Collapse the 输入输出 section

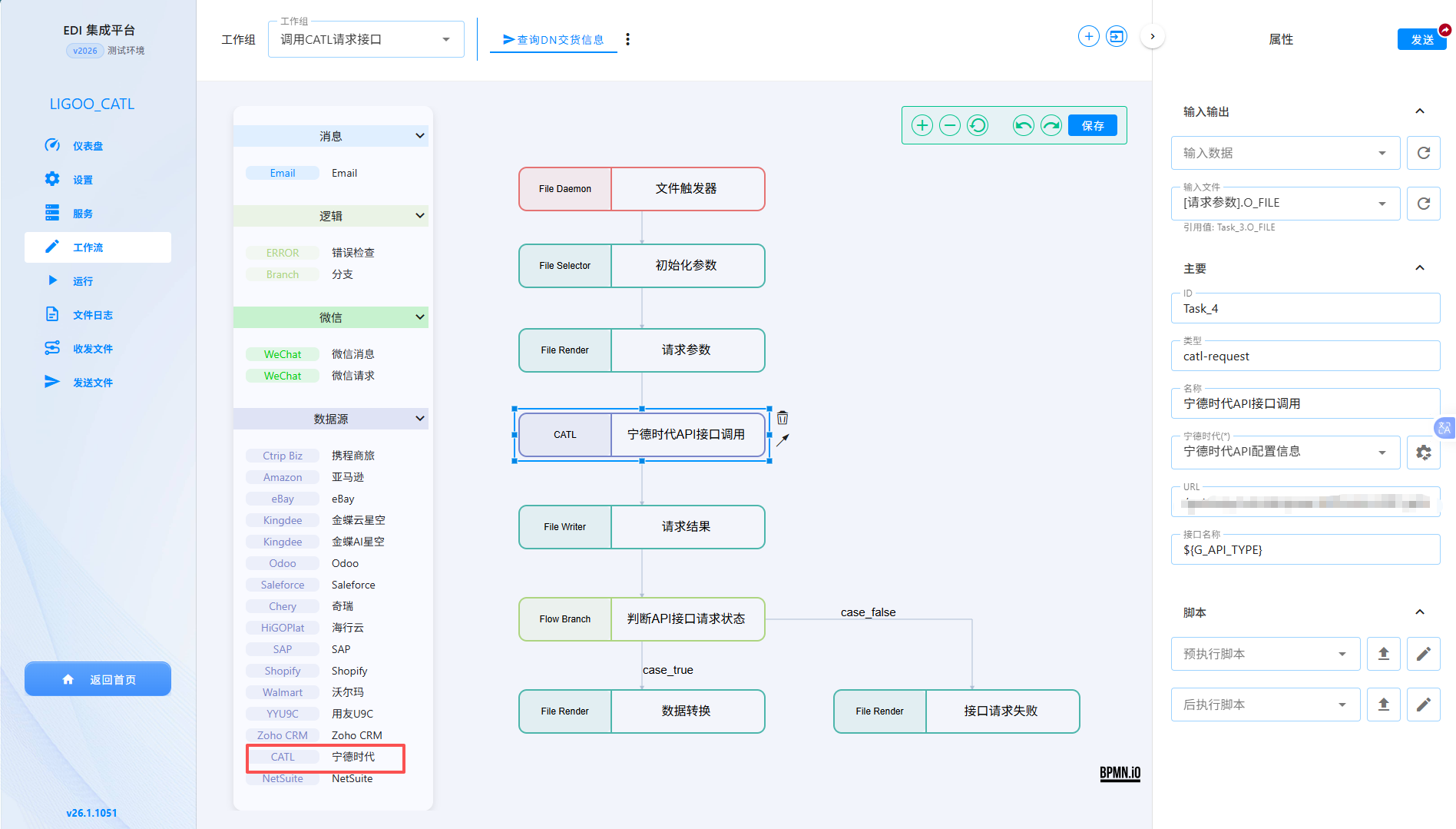[1420, 111]
